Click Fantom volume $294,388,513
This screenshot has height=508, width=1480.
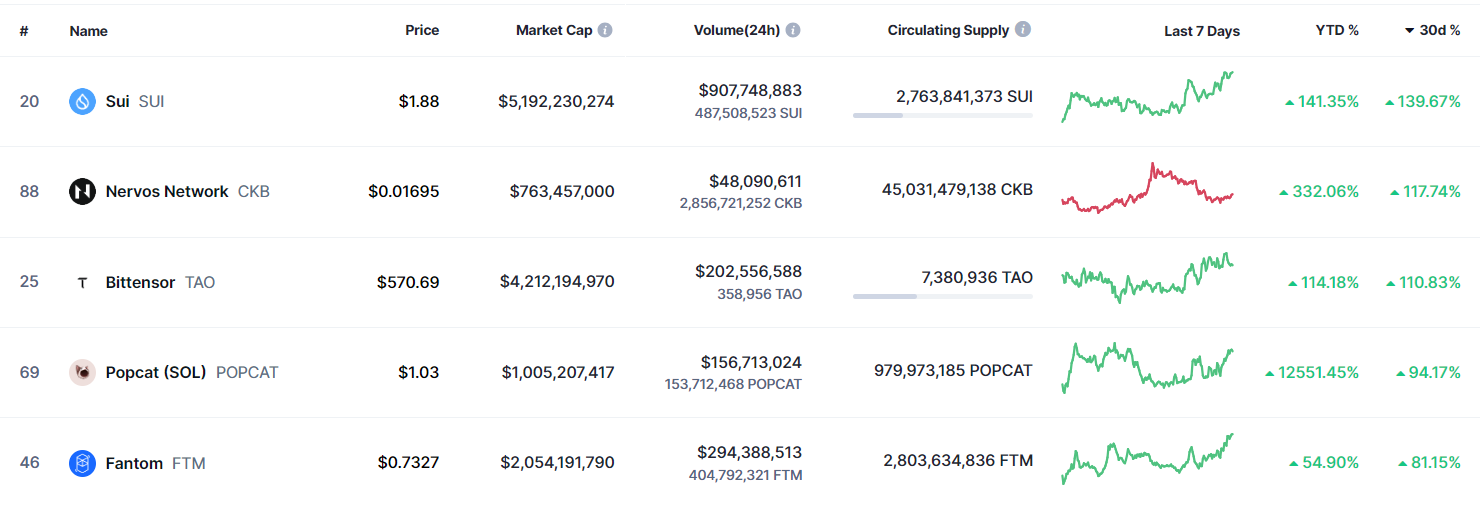pyautogui.click(x=749, y=452)
